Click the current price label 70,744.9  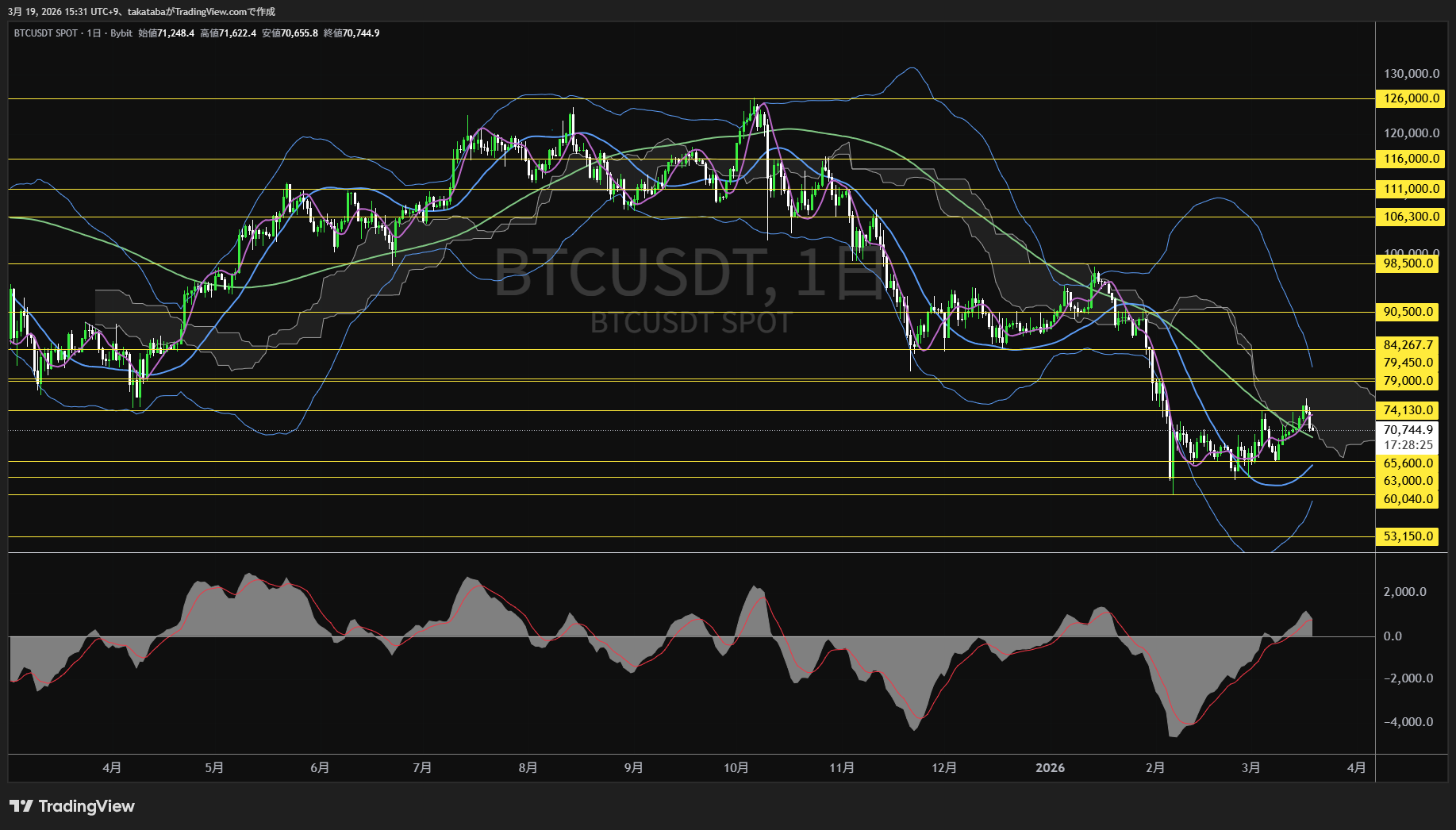click(x=1408, y=429)
